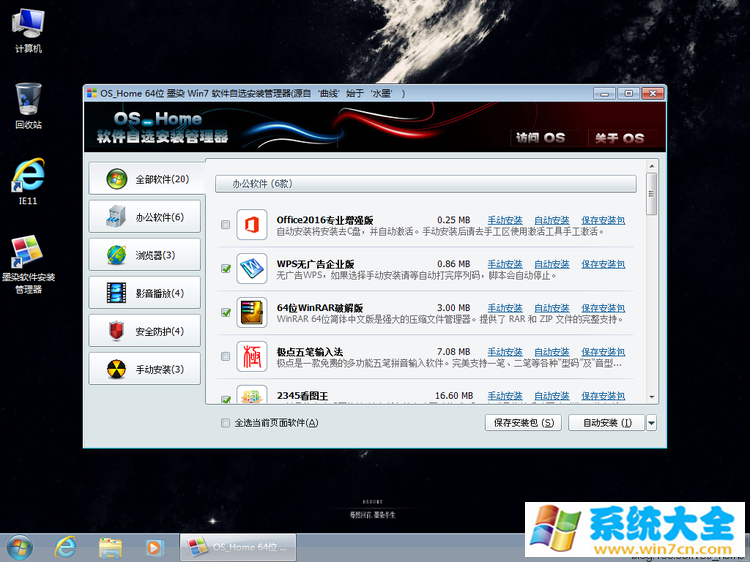Click 自动安装 link for Office2016
The height and width of the screenshot is (562, 750).
click(x=551, y=220)
